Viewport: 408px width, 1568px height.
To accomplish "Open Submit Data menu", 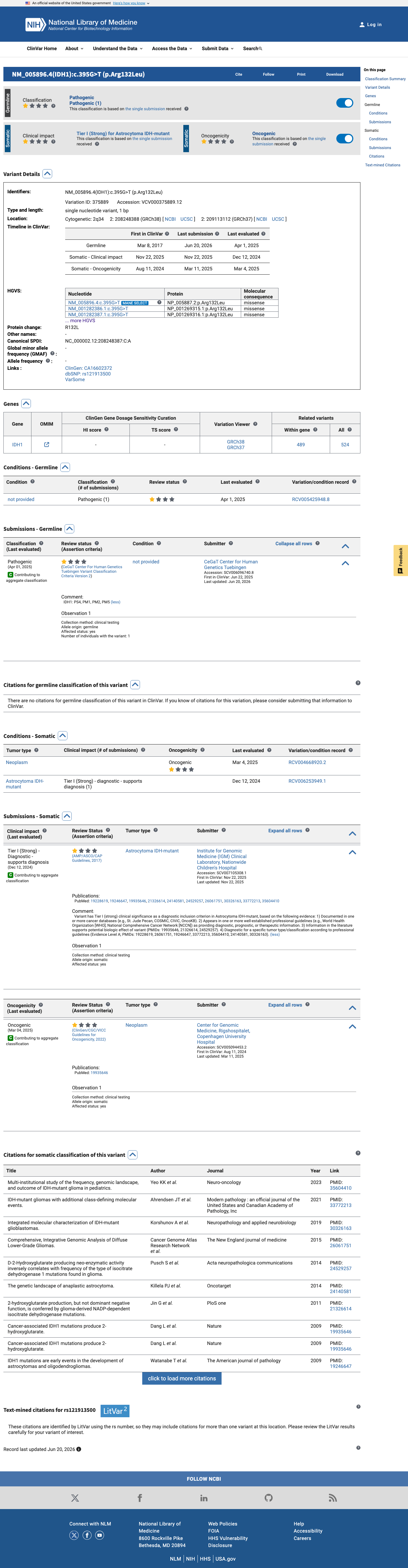I will (217, 49).
